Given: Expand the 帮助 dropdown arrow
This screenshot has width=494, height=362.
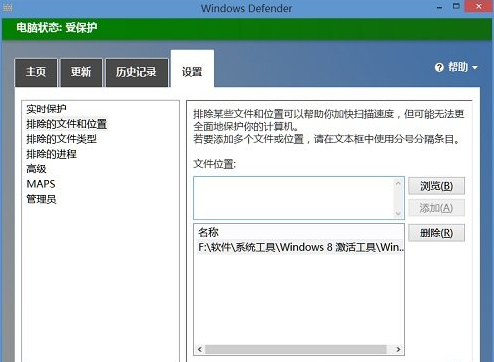Looking at the screenshot, I should 475,68.
